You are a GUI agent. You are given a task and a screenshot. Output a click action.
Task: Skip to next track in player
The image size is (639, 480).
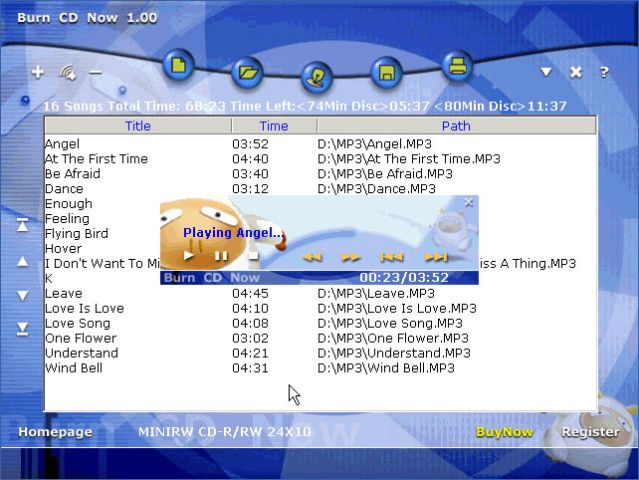pos(436,257)
